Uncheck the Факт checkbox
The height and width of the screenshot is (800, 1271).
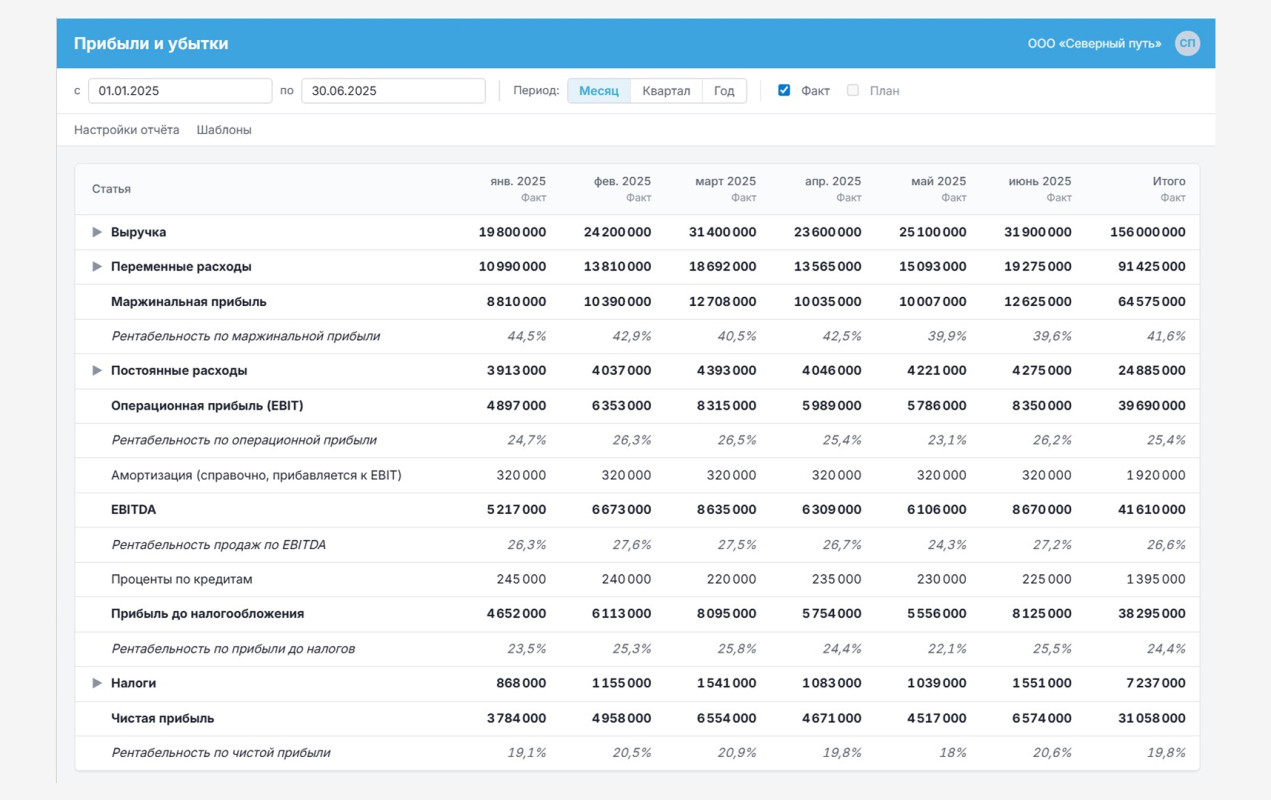tap(784, 90)
